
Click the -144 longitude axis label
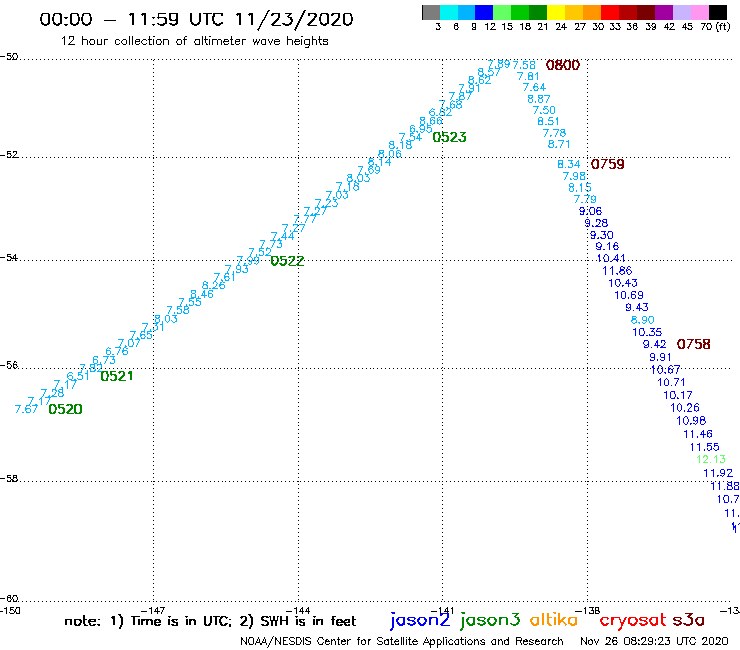tap(298, 610)
